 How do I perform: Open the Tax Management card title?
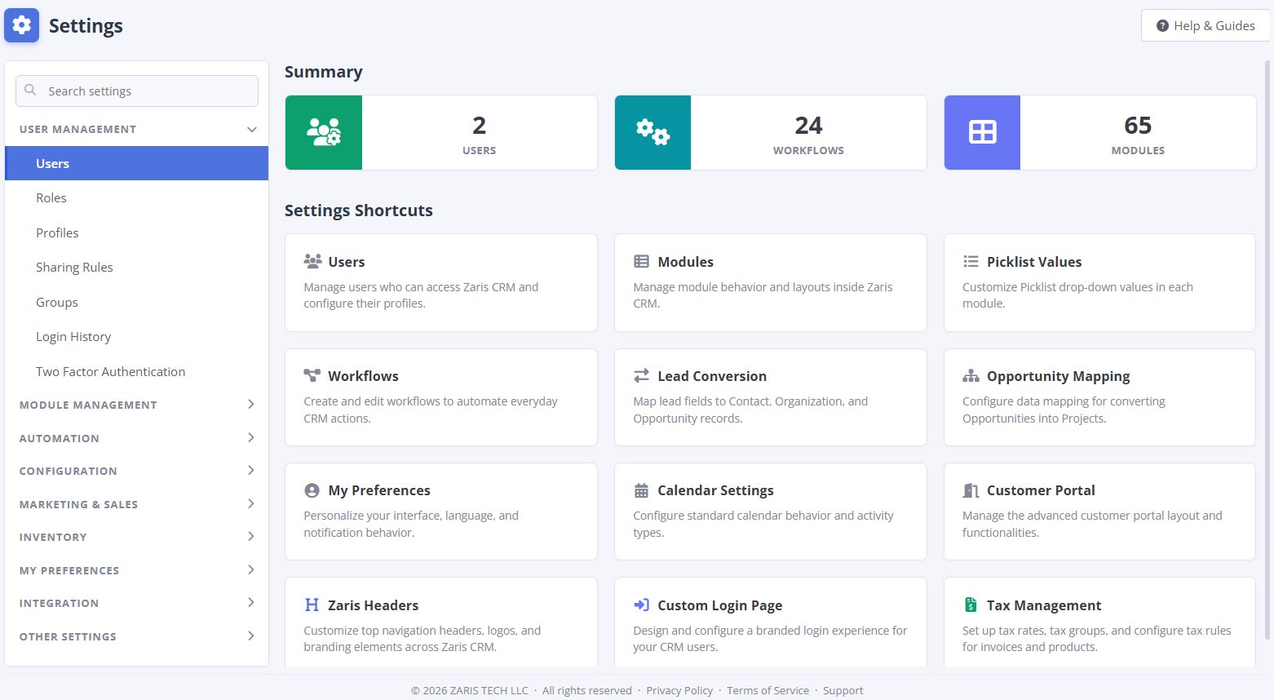pos(1044,605)
